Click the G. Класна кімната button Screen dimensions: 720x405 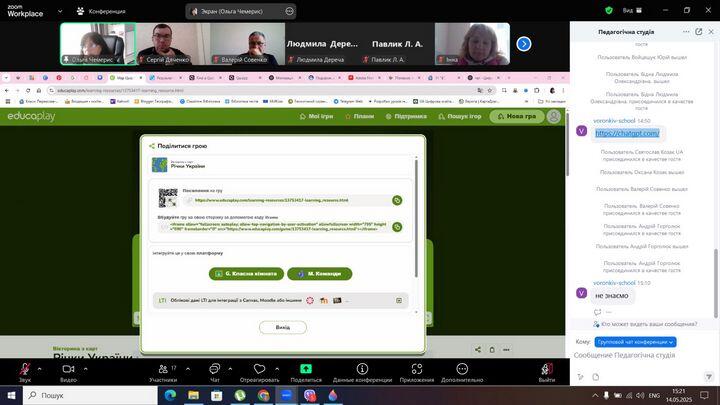[x=246, y=274]
